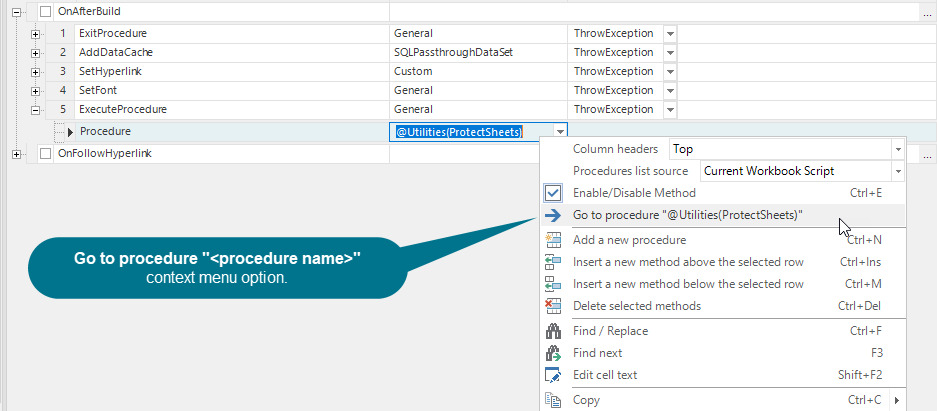This screenshot has height=411, width=937.
Task: Select the AddDataCache method name cell
Action: (x=232, y=53)
